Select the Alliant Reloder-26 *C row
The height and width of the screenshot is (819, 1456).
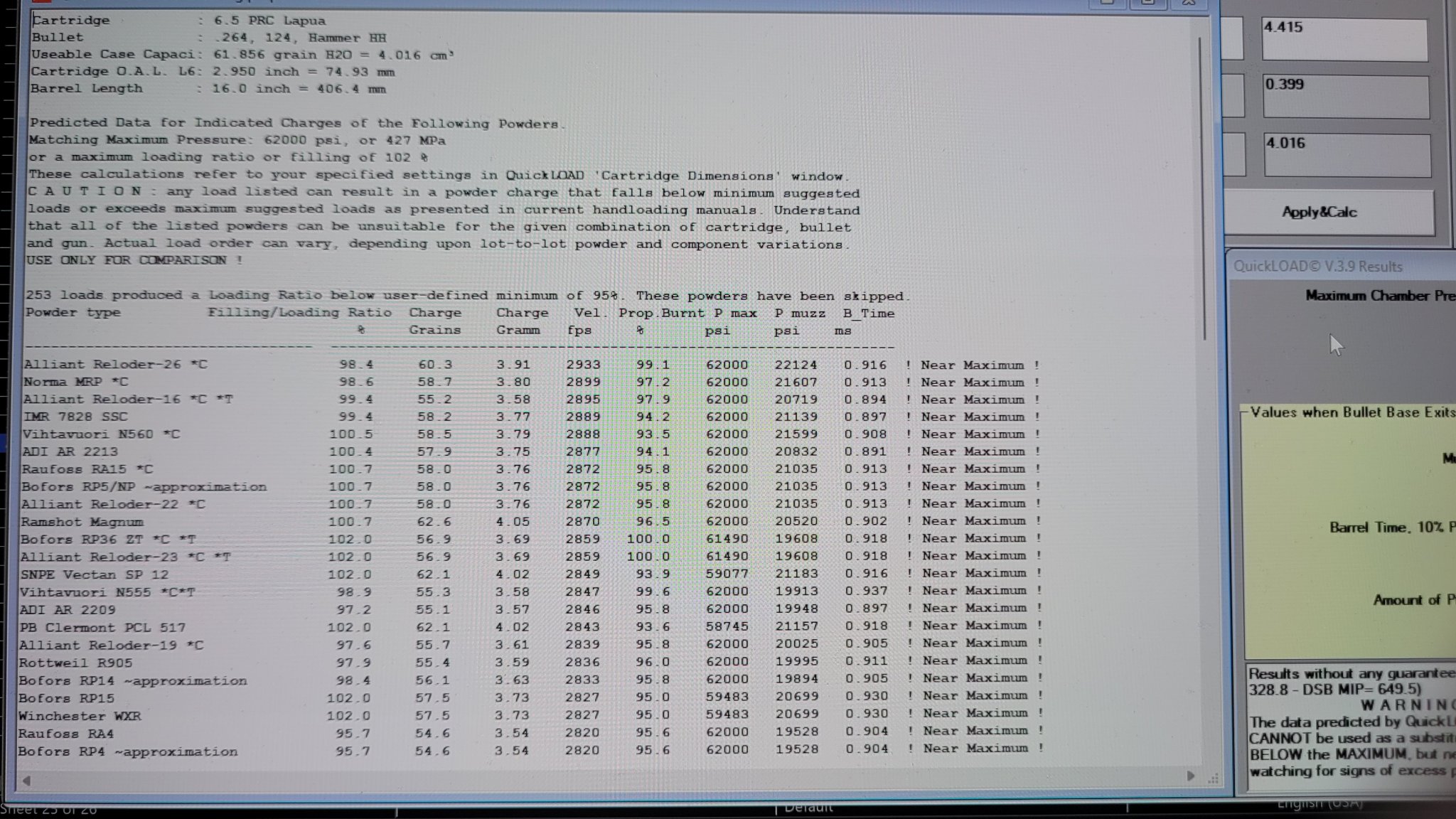coord(532,365)
